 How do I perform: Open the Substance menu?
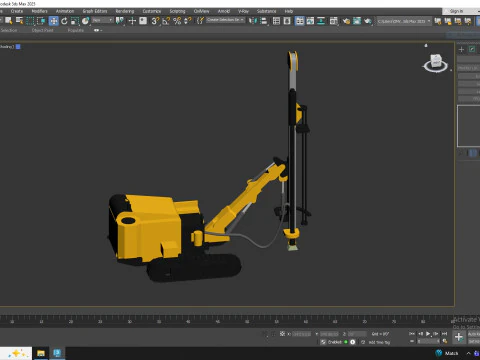click(x=266, y=11)
